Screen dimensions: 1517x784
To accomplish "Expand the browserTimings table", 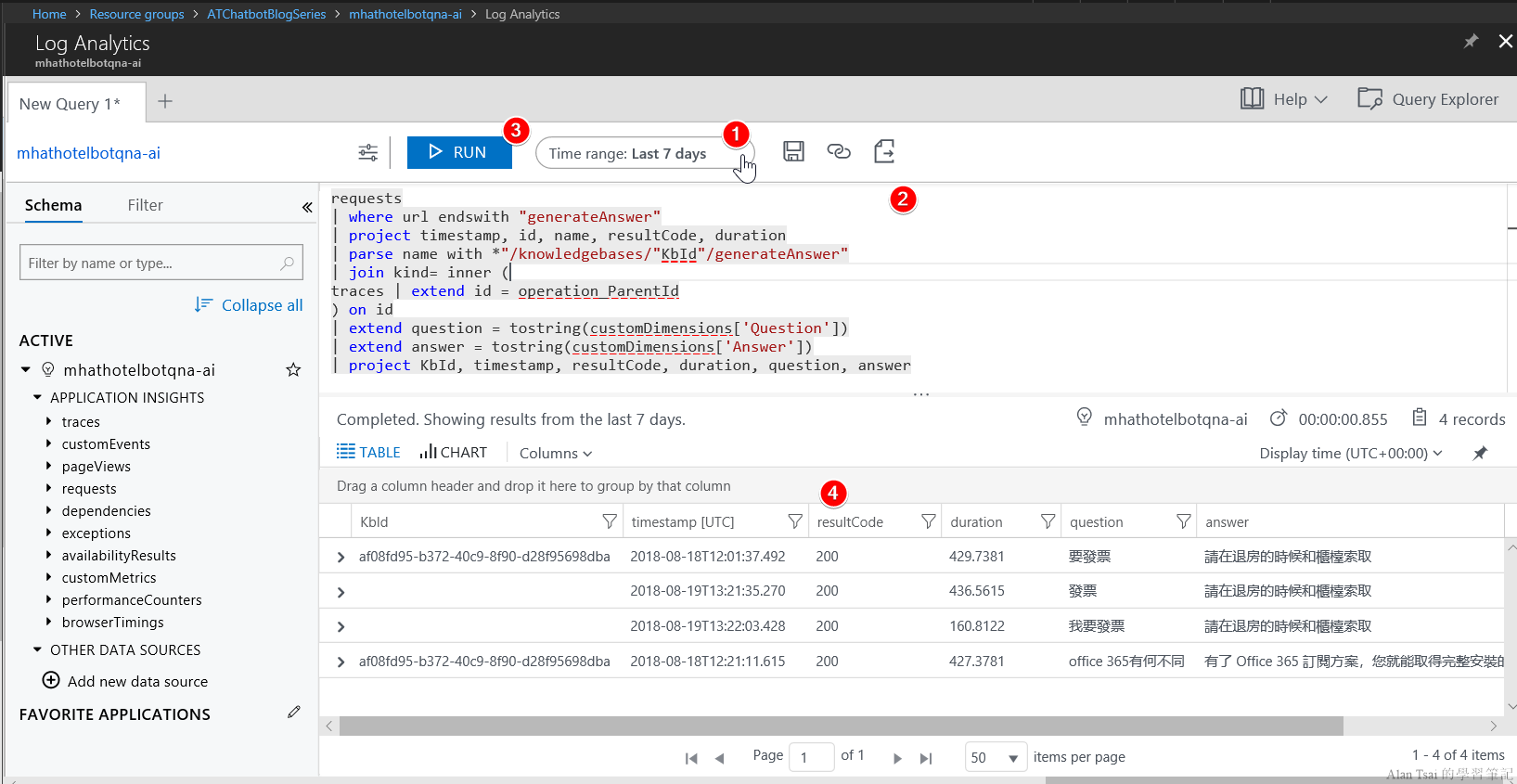I will (x=49, y=622).
